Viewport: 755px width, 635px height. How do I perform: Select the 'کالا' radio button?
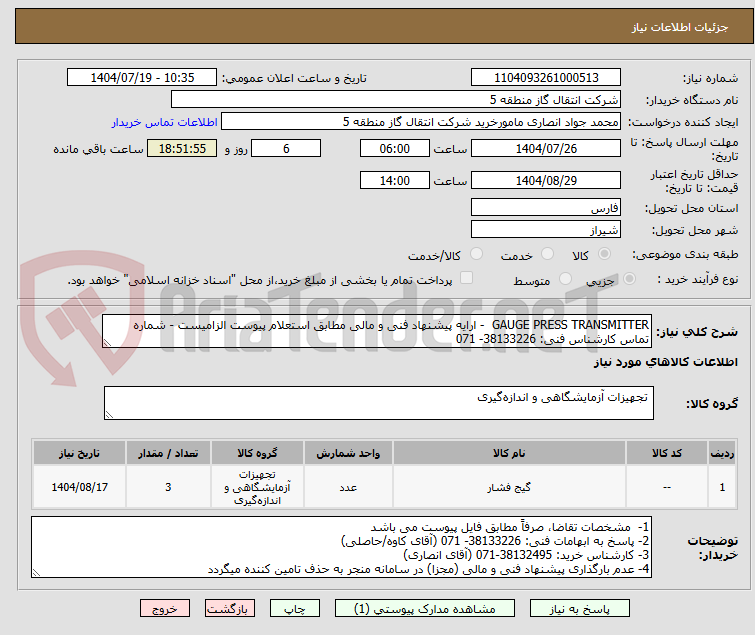click(x=604, y=254)
